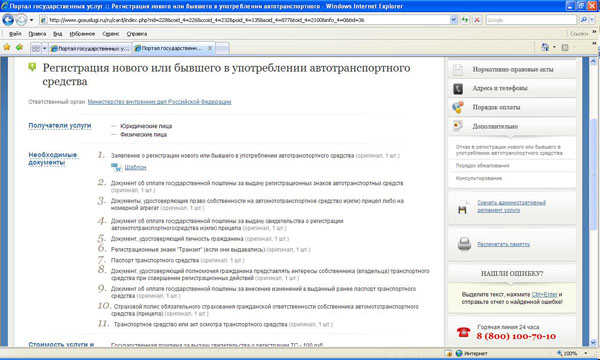Click the Стоимость услуги section link
This screenshot has height=360, width=600.
pyautogui.click(x=61, y=344)
